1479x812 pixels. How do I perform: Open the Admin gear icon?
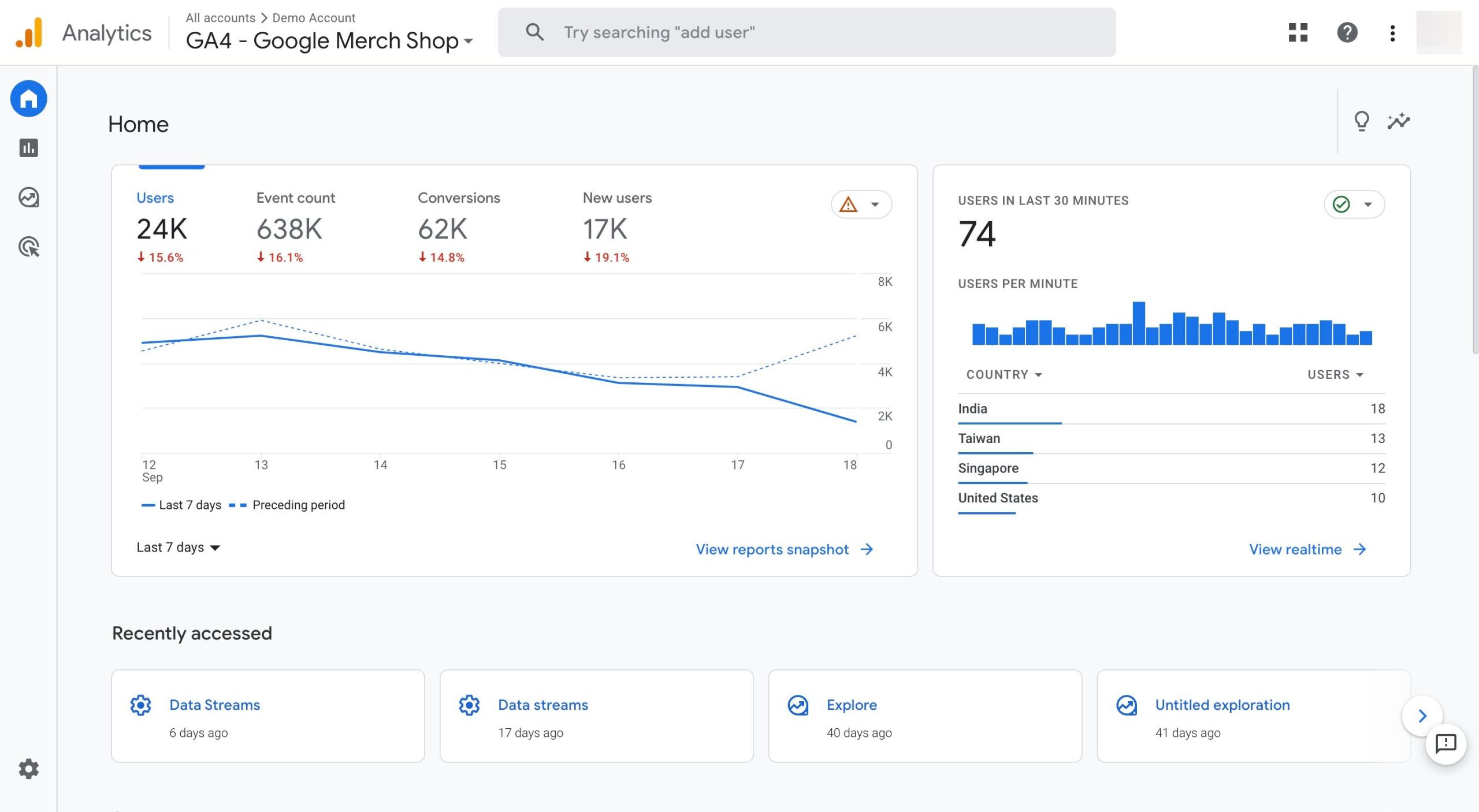[x=28, y=769]
